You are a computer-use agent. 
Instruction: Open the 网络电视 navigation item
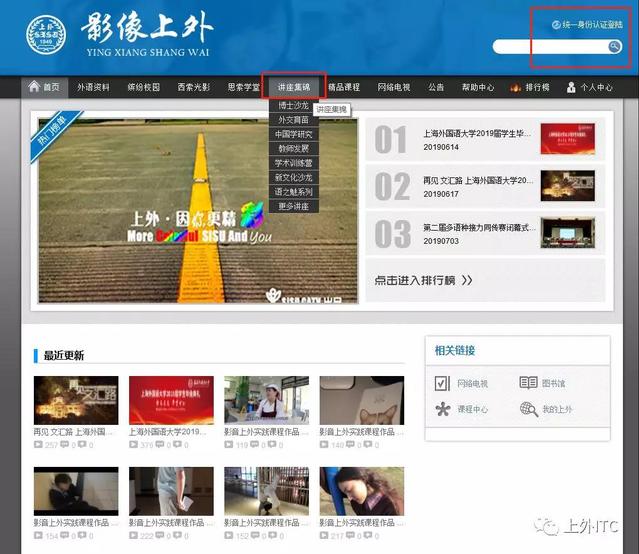coord(394,87)
